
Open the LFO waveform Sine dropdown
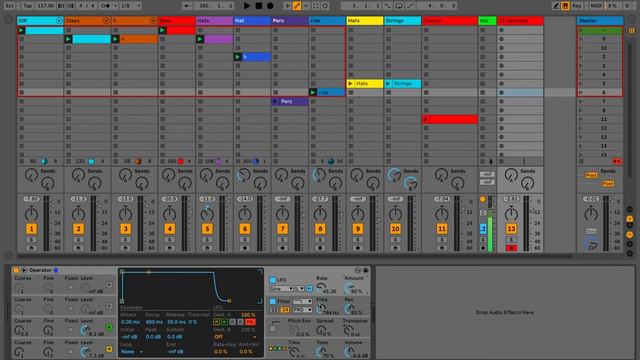tap(281, 289)
